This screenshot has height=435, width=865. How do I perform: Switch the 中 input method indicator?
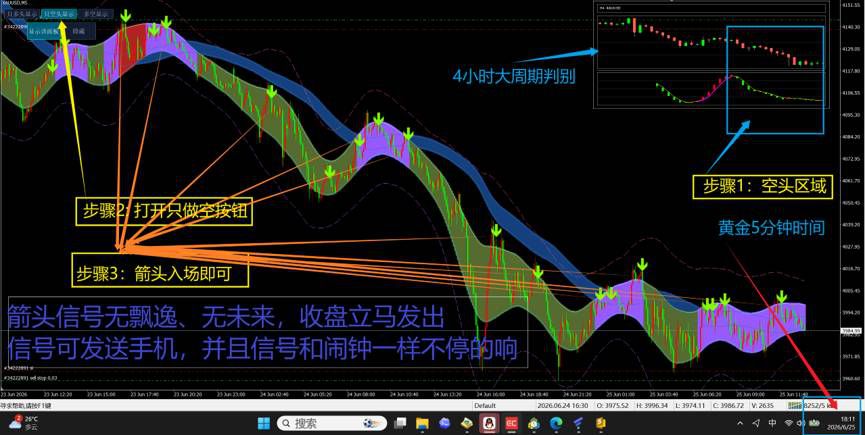click(773, 423)
